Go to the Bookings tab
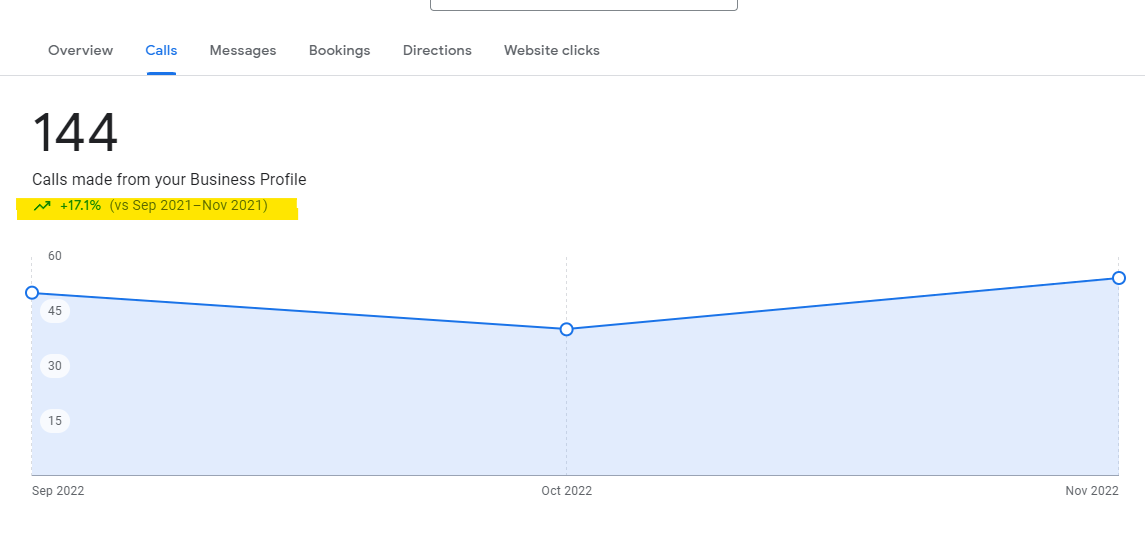The height and width of the screenshot is (537, 1145). click(x=339, y=50)
